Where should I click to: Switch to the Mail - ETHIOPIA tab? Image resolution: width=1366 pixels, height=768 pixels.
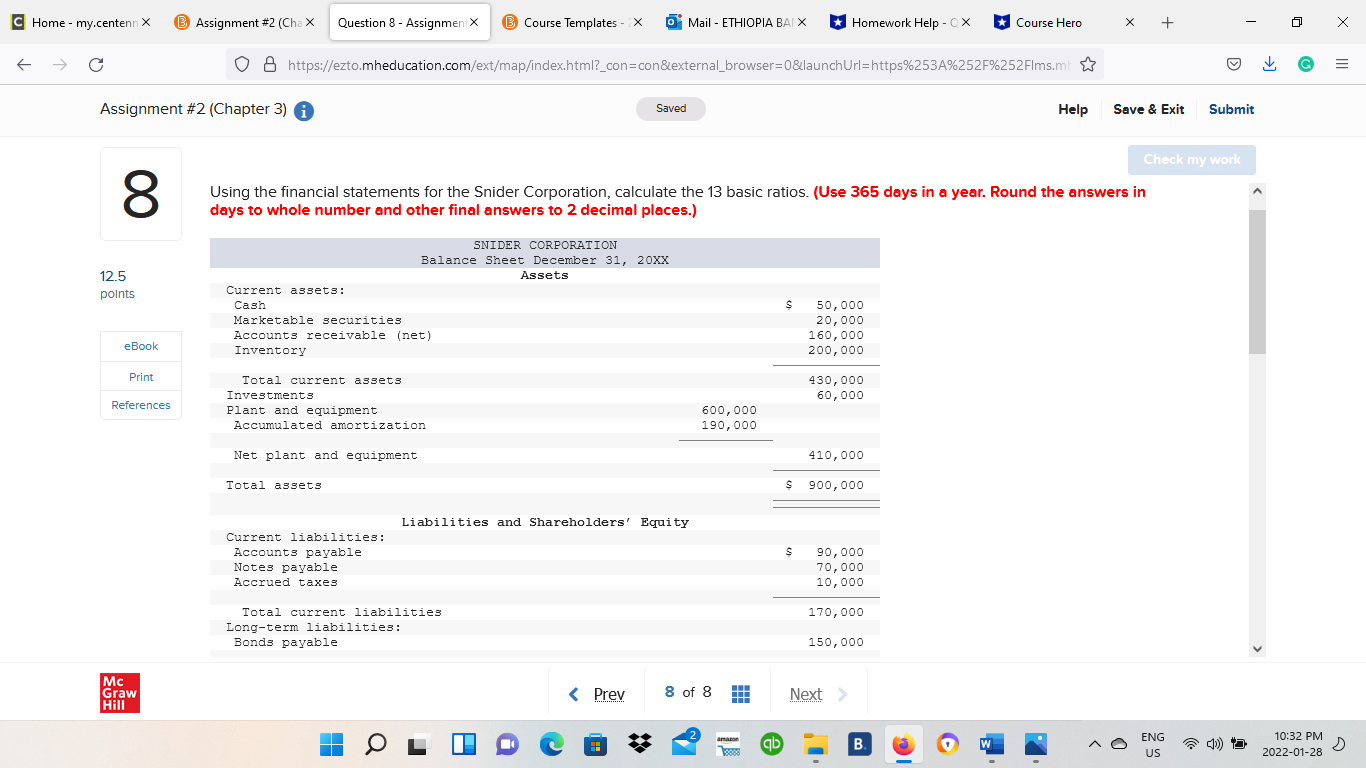(737, 22)
